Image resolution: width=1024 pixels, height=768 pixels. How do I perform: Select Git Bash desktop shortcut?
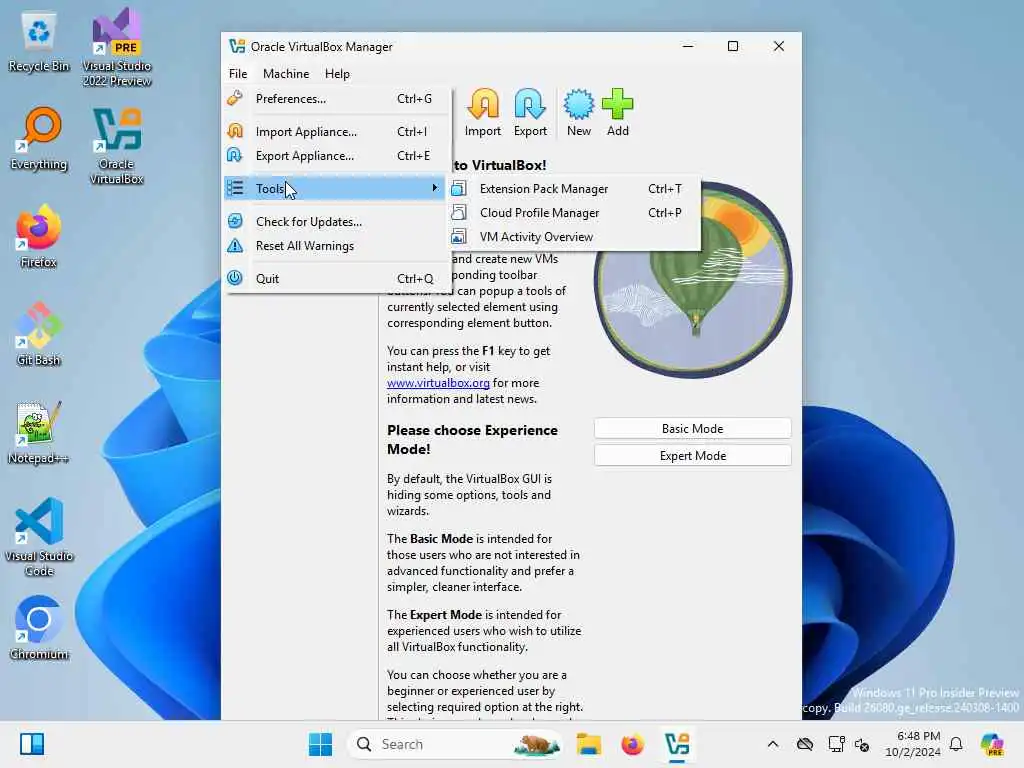[x=39, y=334]
